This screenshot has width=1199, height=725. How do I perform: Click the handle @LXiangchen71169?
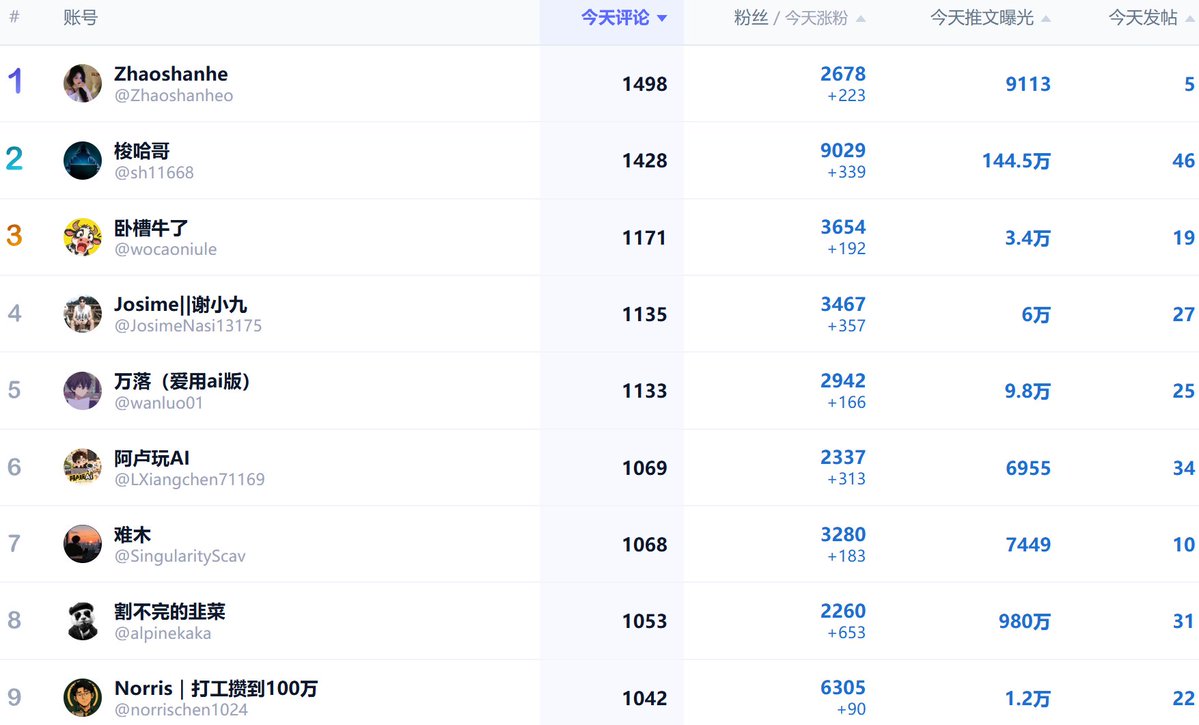click(190, 480)
